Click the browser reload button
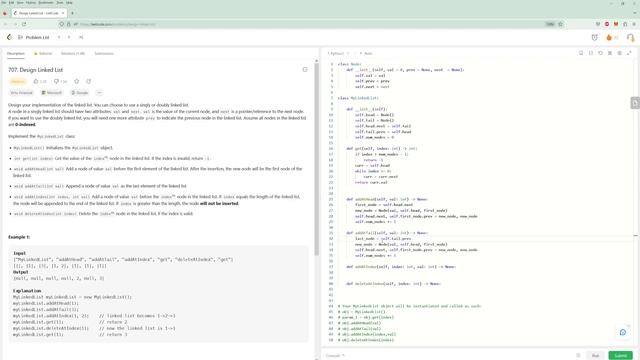 tap(24, 24)
